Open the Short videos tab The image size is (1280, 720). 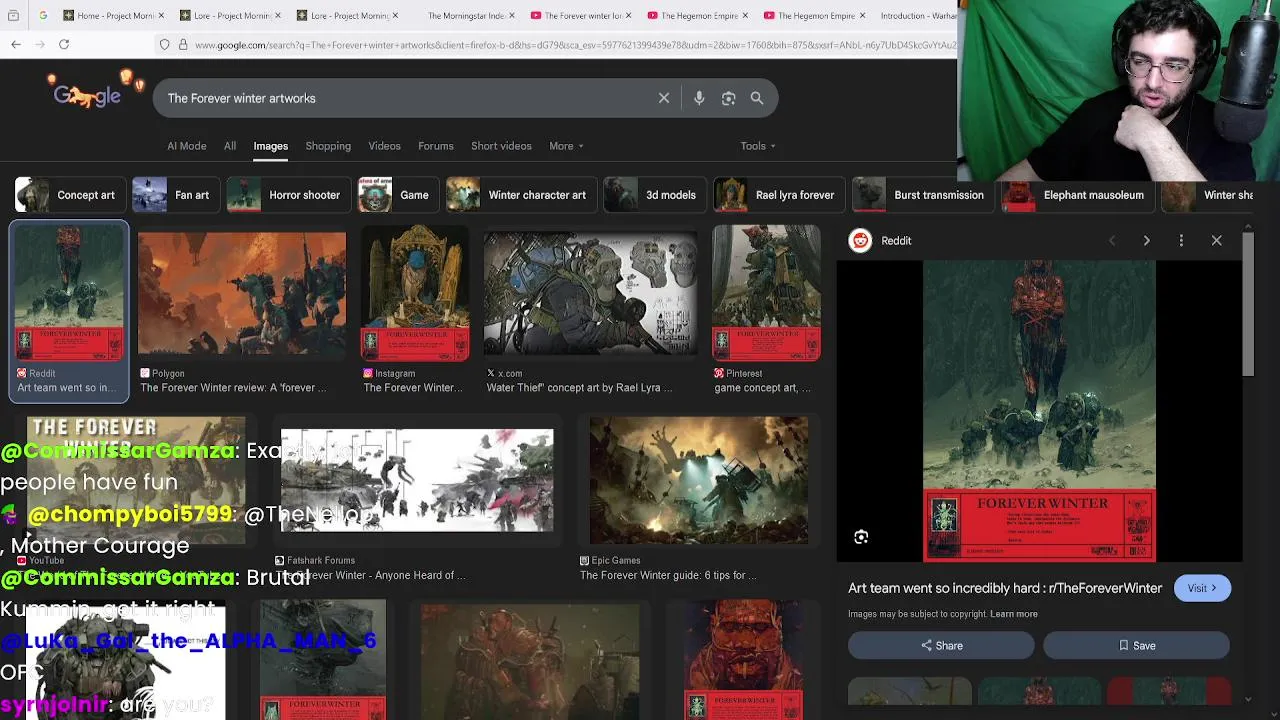[501, 146]
